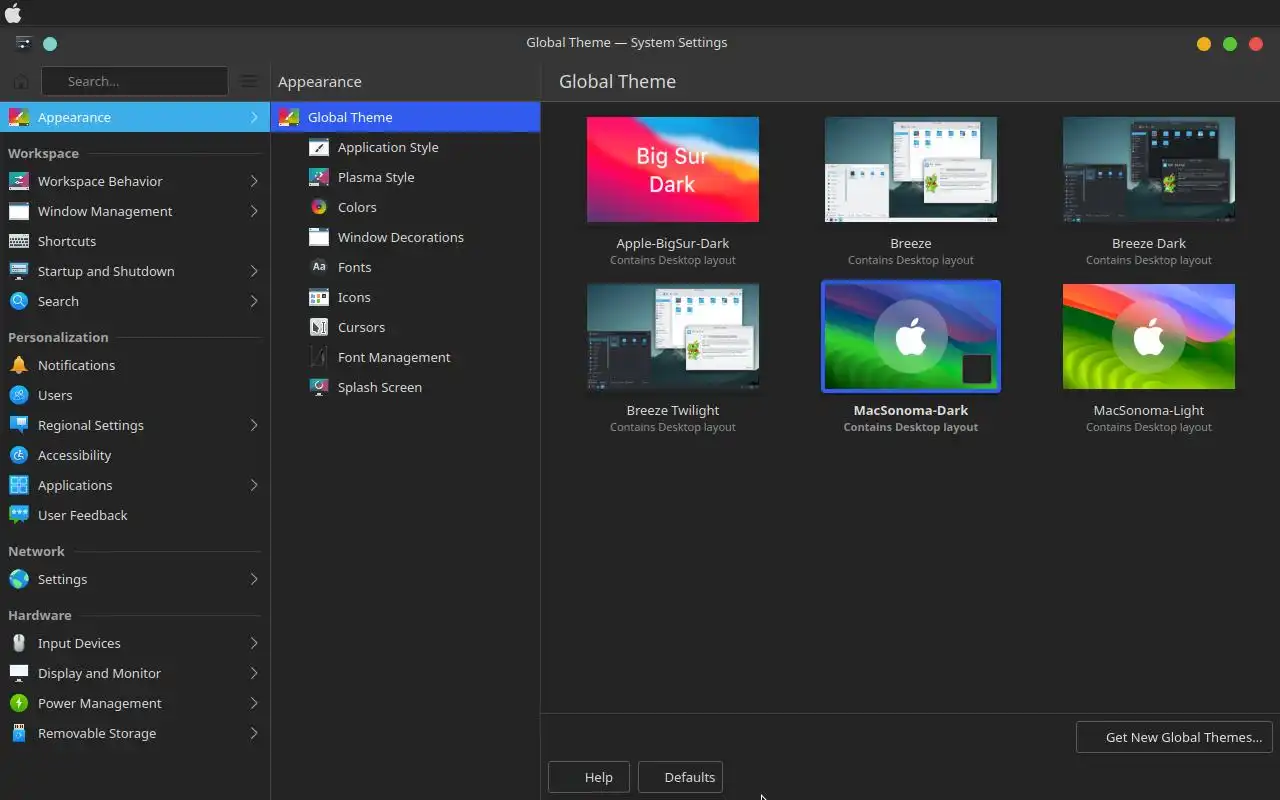
Task: Click the Display and Monitor icon
Action: pos(18,673)
